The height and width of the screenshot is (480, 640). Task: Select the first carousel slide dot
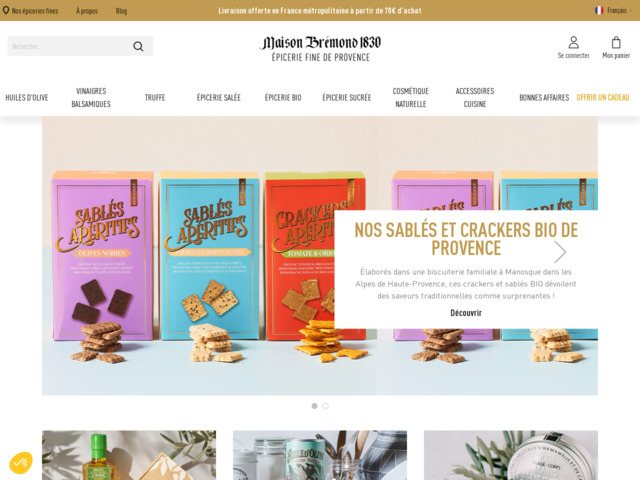click(x=314, y=406)
